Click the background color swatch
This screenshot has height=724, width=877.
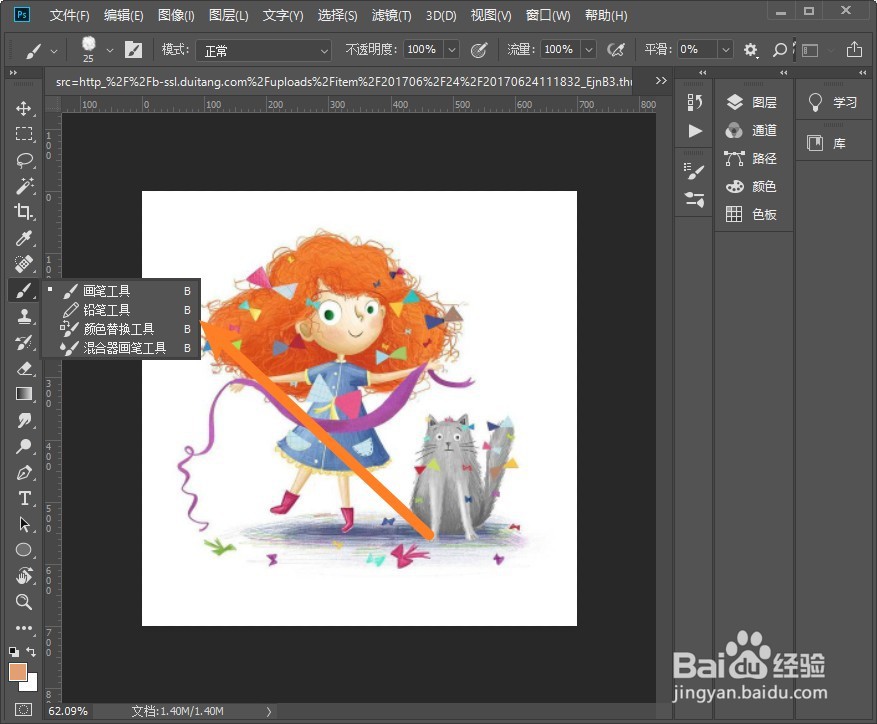pos(30,684)
